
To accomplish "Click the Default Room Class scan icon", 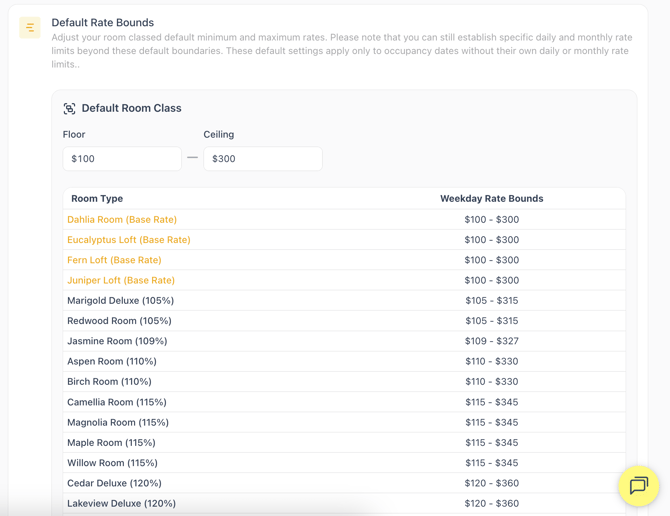I will click(x=69, y=109).
